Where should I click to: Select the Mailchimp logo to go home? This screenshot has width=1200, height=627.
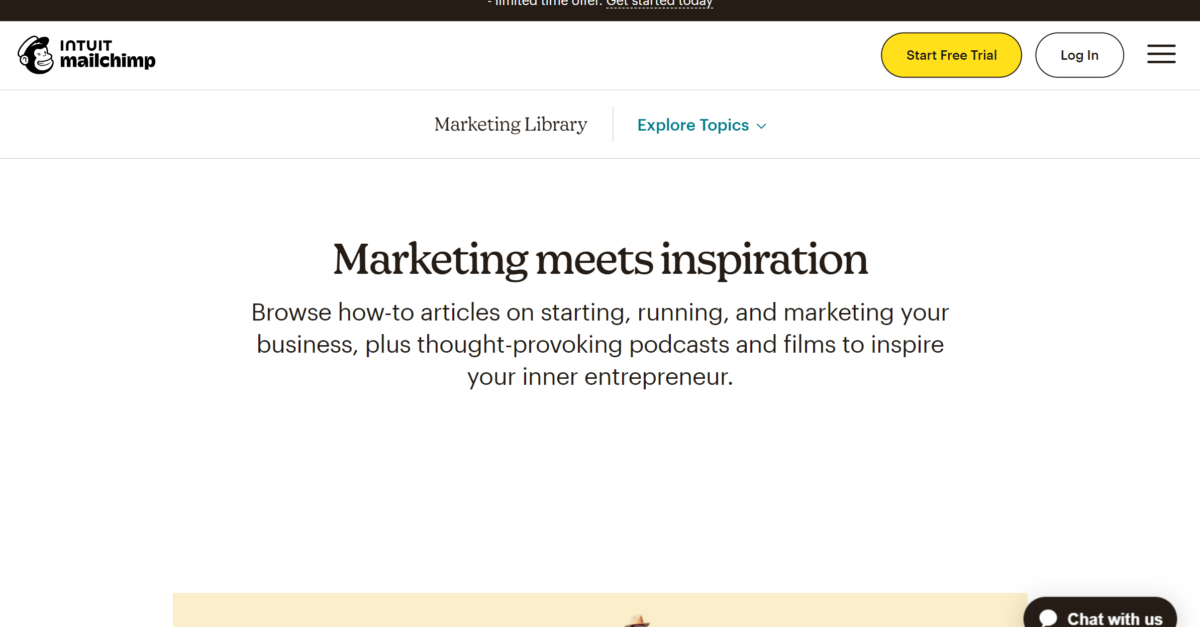[x=85, y=55]
